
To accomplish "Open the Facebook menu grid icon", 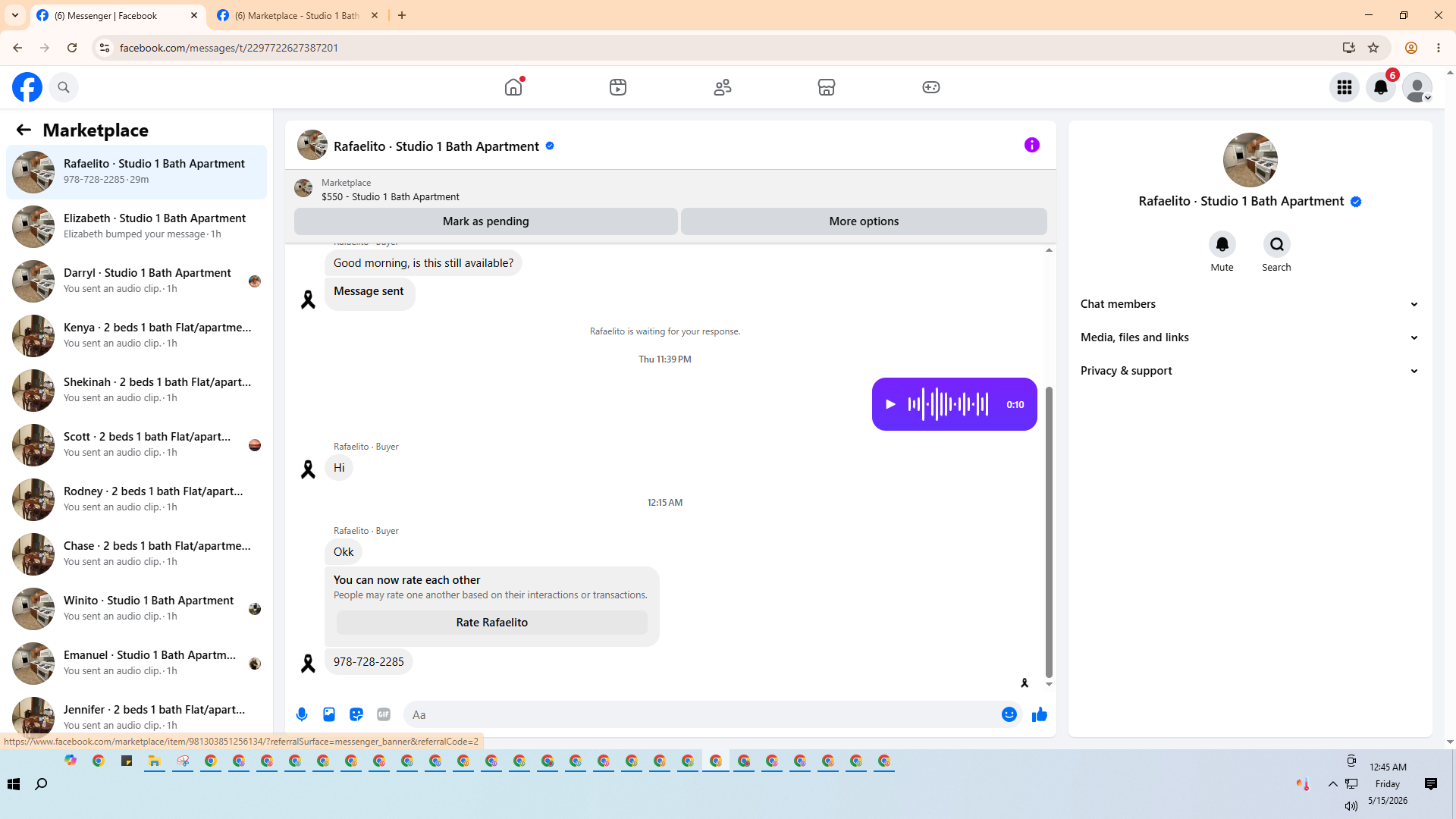I will [1345, 87].
